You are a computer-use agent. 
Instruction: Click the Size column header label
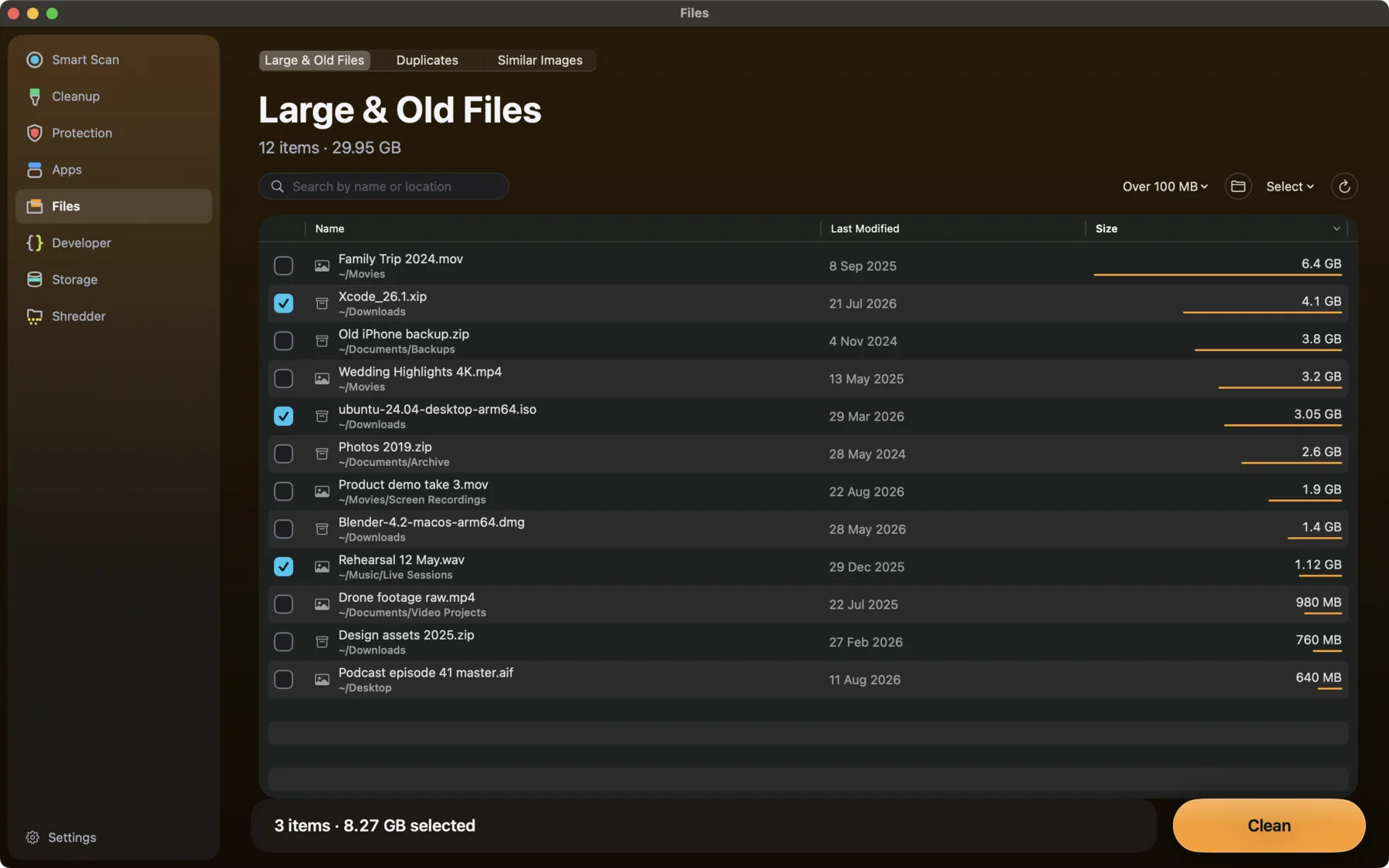pyautogui.click(x=1106, y=228)
